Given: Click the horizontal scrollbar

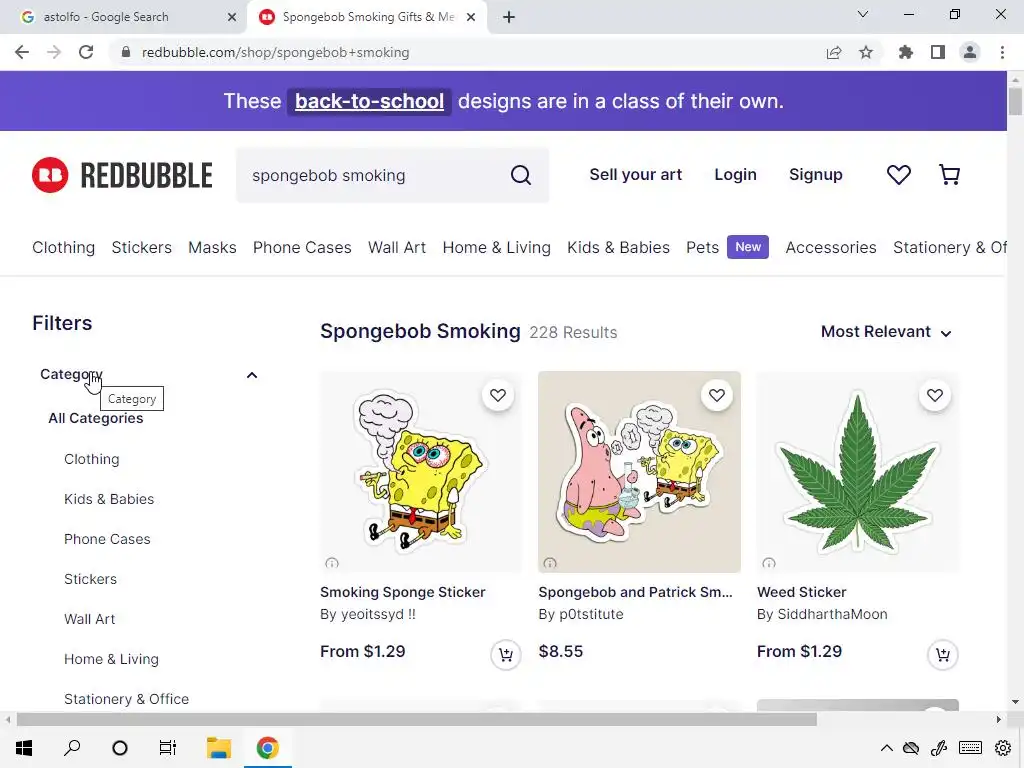Looking at the screenshot, I should (x=417, y=719).
